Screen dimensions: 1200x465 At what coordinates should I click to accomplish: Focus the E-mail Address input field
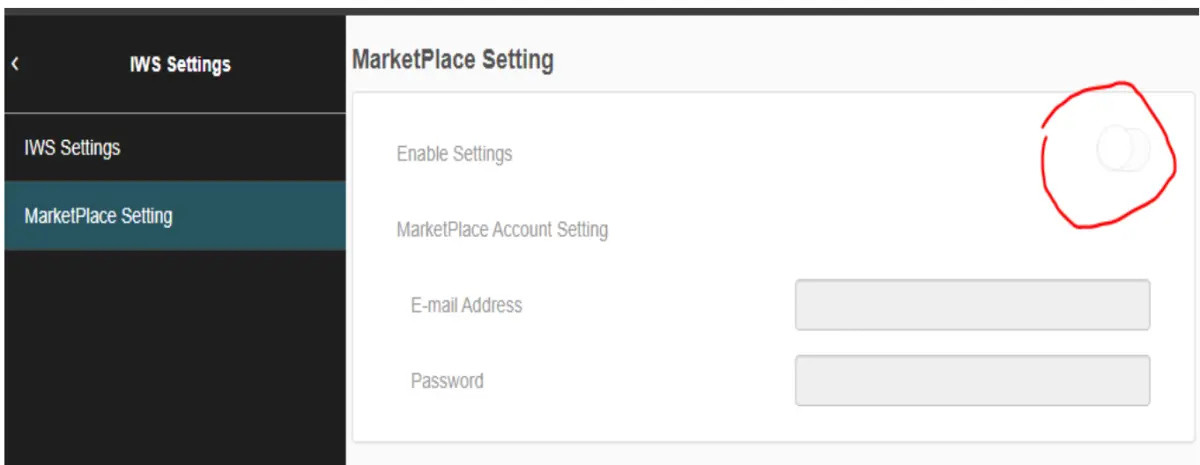(x=971, y=305)
